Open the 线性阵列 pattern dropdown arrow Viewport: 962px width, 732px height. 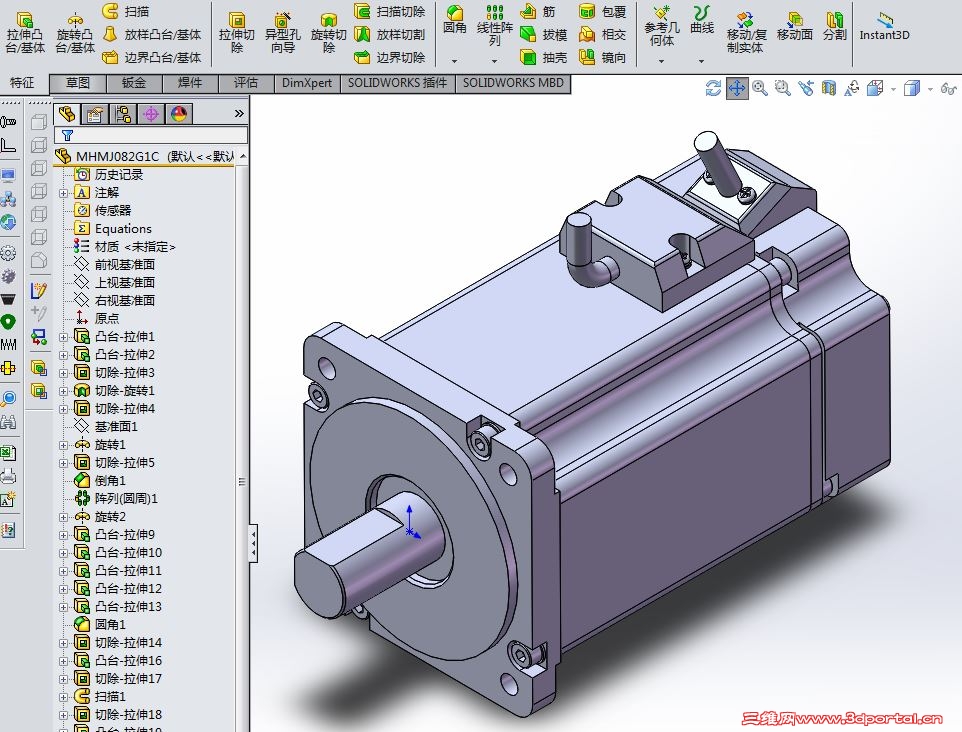point(494,61)
